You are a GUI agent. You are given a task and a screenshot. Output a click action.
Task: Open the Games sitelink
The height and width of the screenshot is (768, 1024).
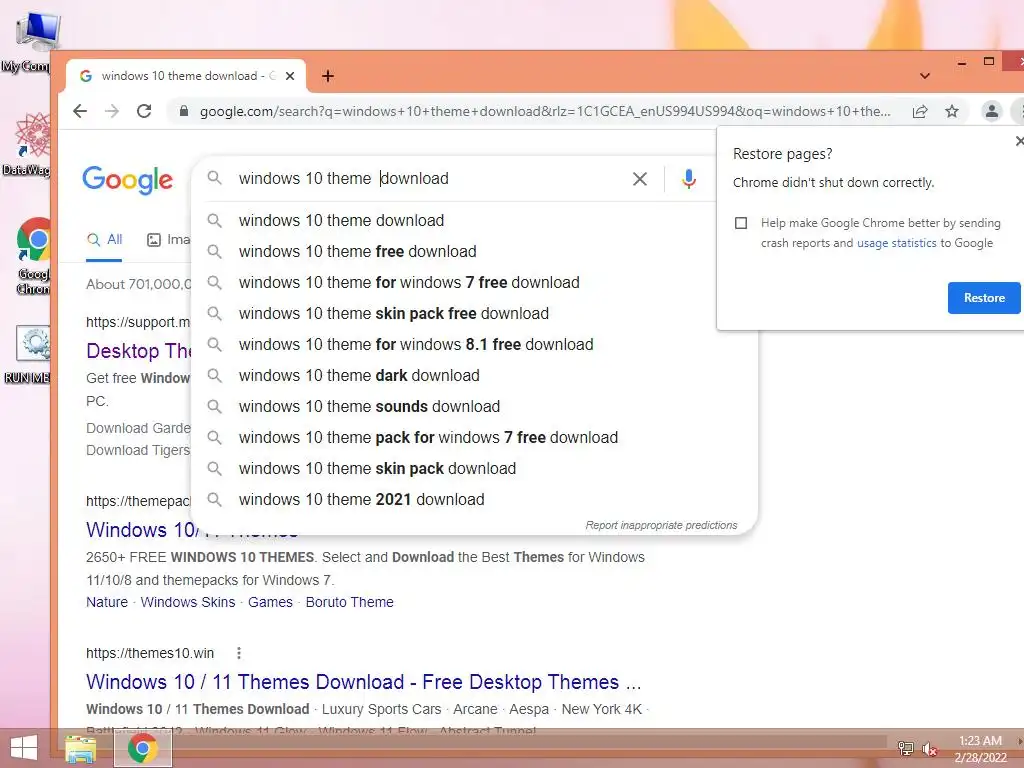tap(270, 602)
